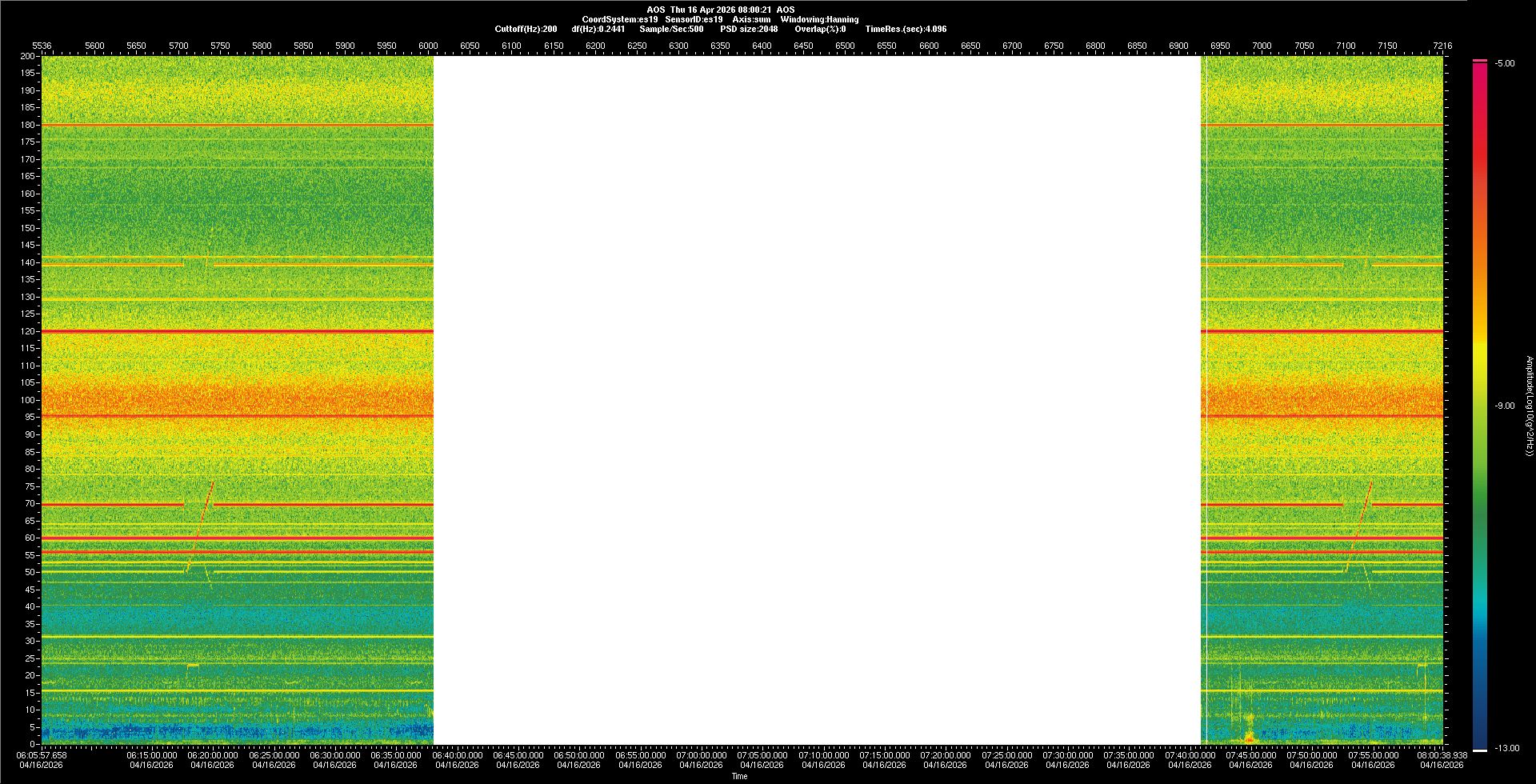Click the Cutoff(Hz):200 parameter text
This screenshot has width=1536, height=784.
coord(526,29)
